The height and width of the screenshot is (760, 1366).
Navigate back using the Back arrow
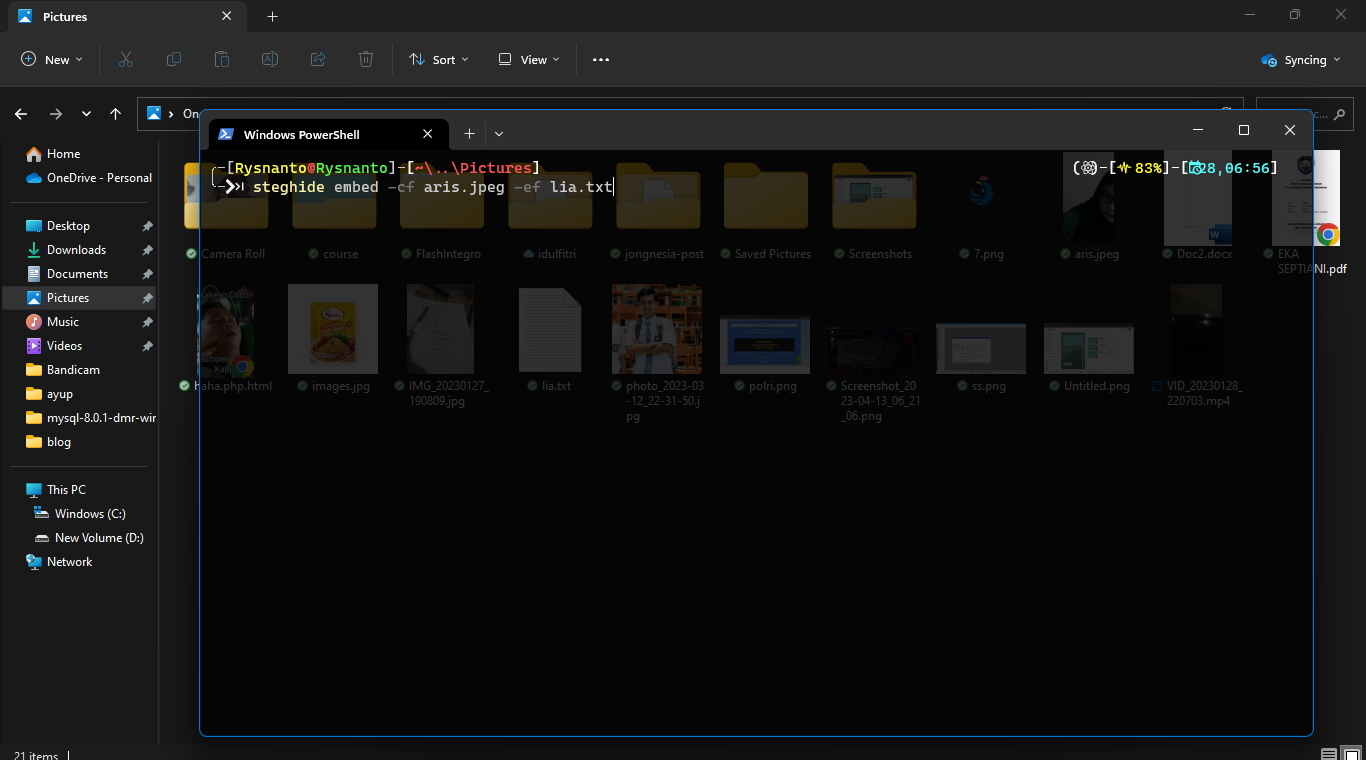(x=21, y=114)
